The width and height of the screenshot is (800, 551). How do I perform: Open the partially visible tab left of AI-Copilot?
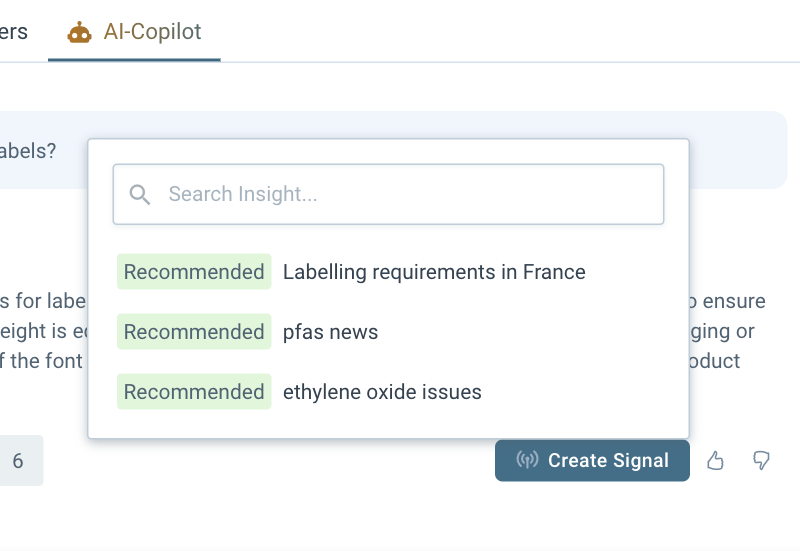(14, 32)
